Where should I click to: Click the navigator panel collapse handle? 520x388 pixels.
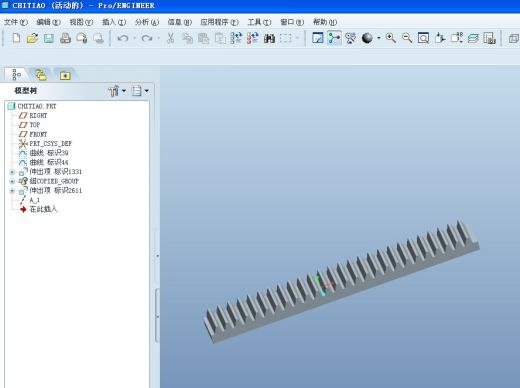tap(157, 256)
